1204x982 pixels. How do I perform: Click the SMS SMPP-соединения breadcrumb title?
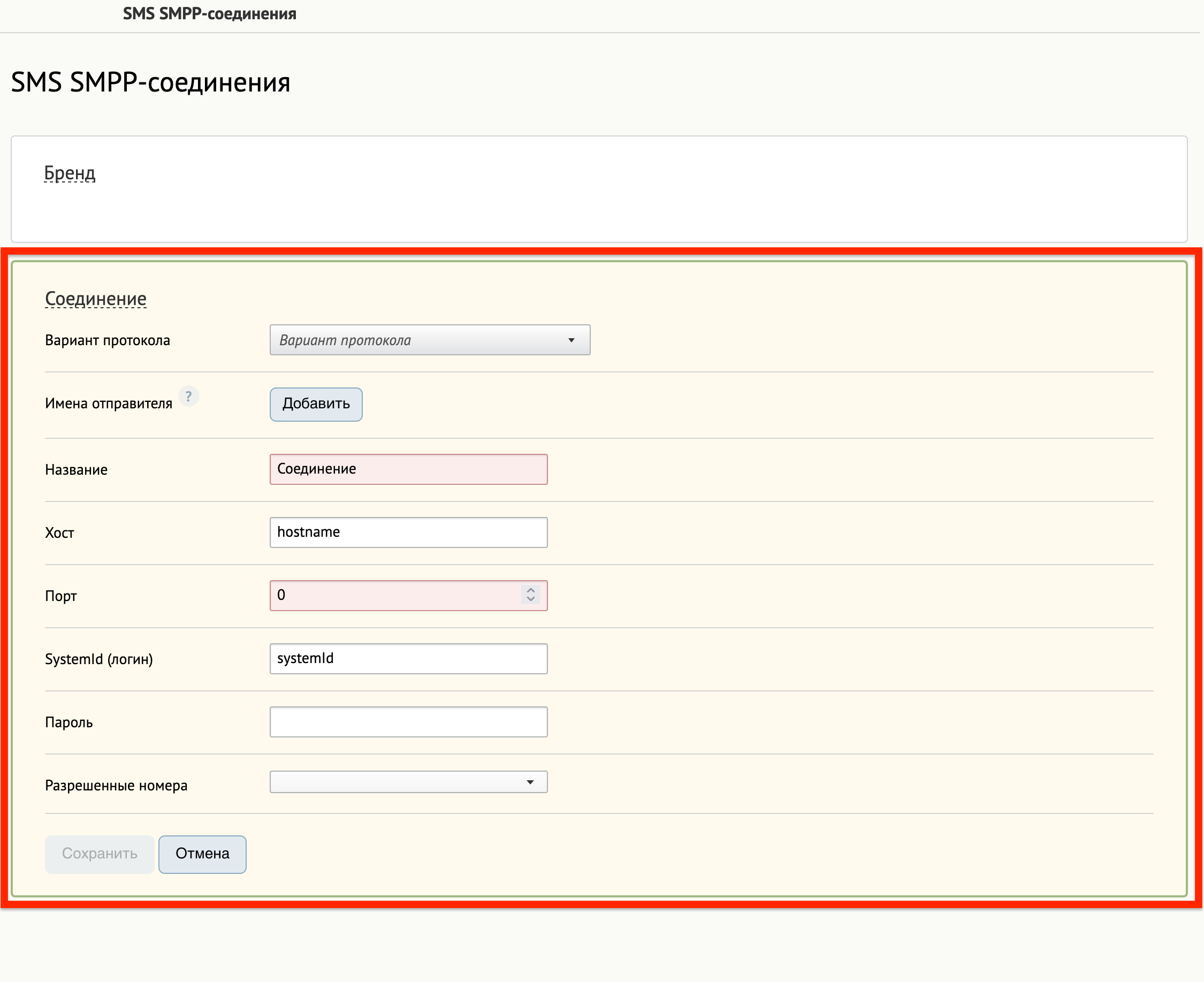(x=210, y=13)
